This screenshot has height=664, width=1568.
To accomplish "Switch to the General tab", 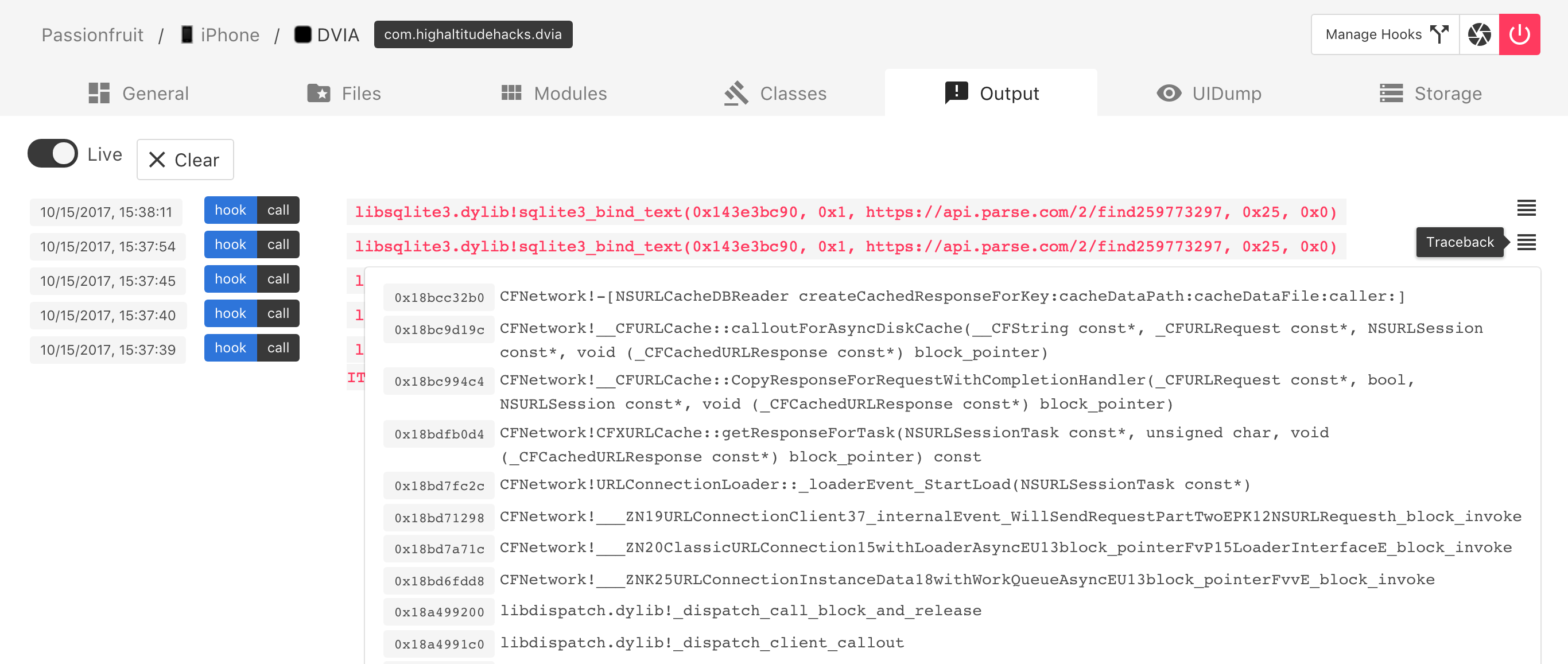I will [x=139, y=93].
